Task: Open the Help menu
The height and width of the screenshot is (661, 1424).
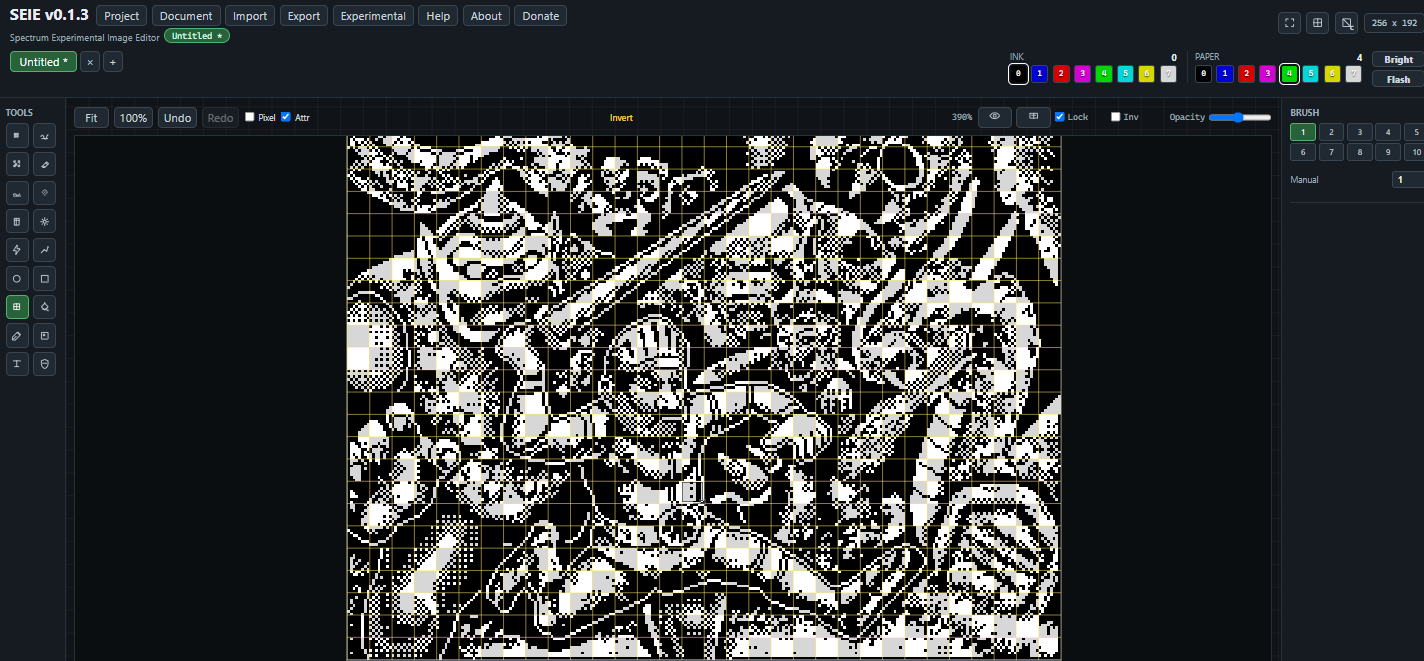Action: click(x=438, y=16)
